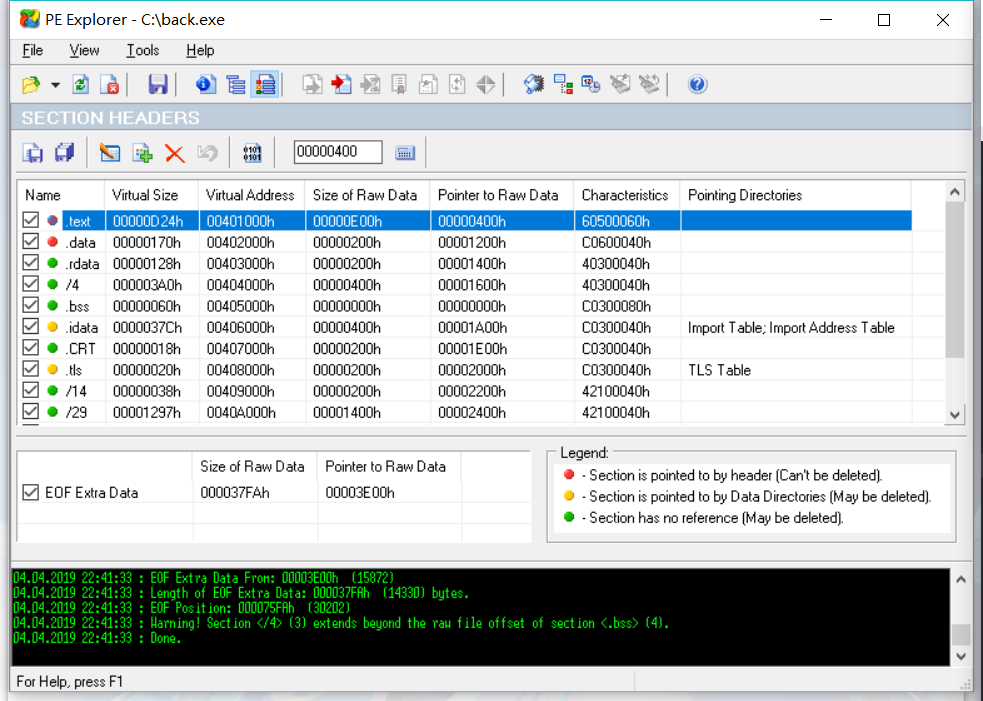Click the section list scrollbar up arrow
The width and height of the screenshot is (983, 701).
coord(954,192)
